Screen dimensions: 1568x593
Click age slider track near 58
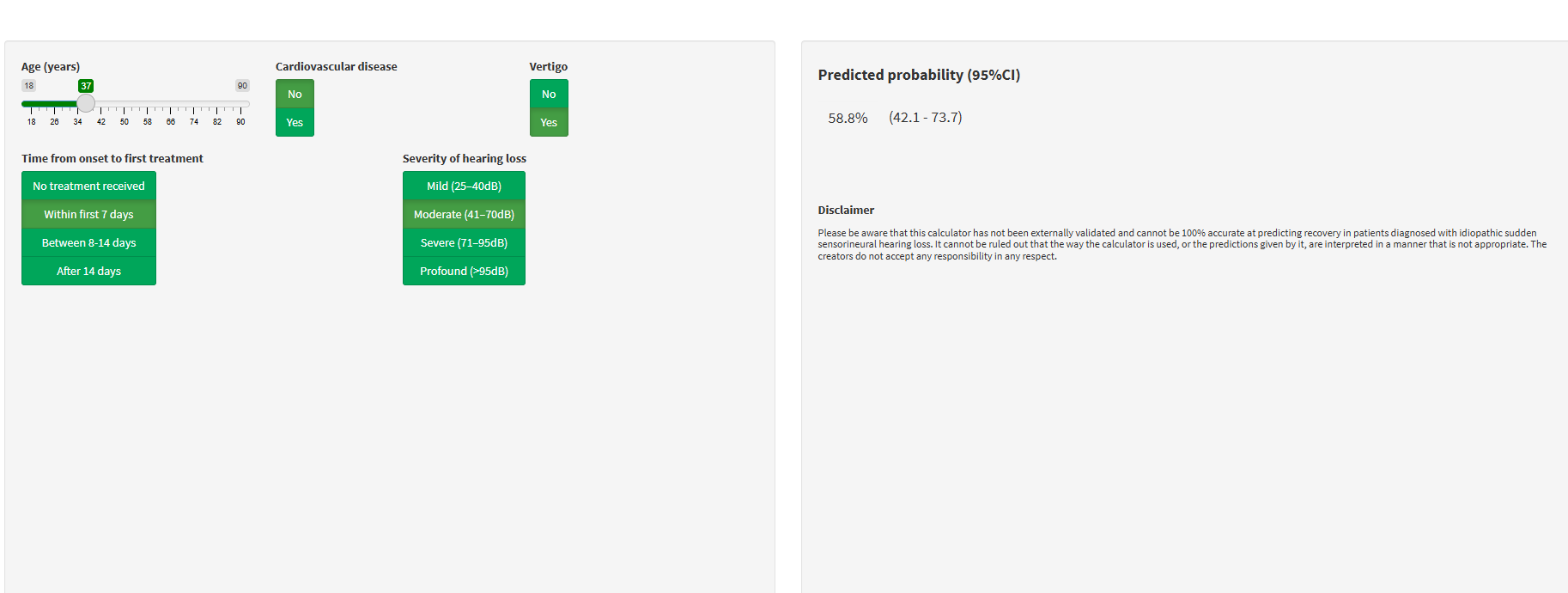point(148,104)
